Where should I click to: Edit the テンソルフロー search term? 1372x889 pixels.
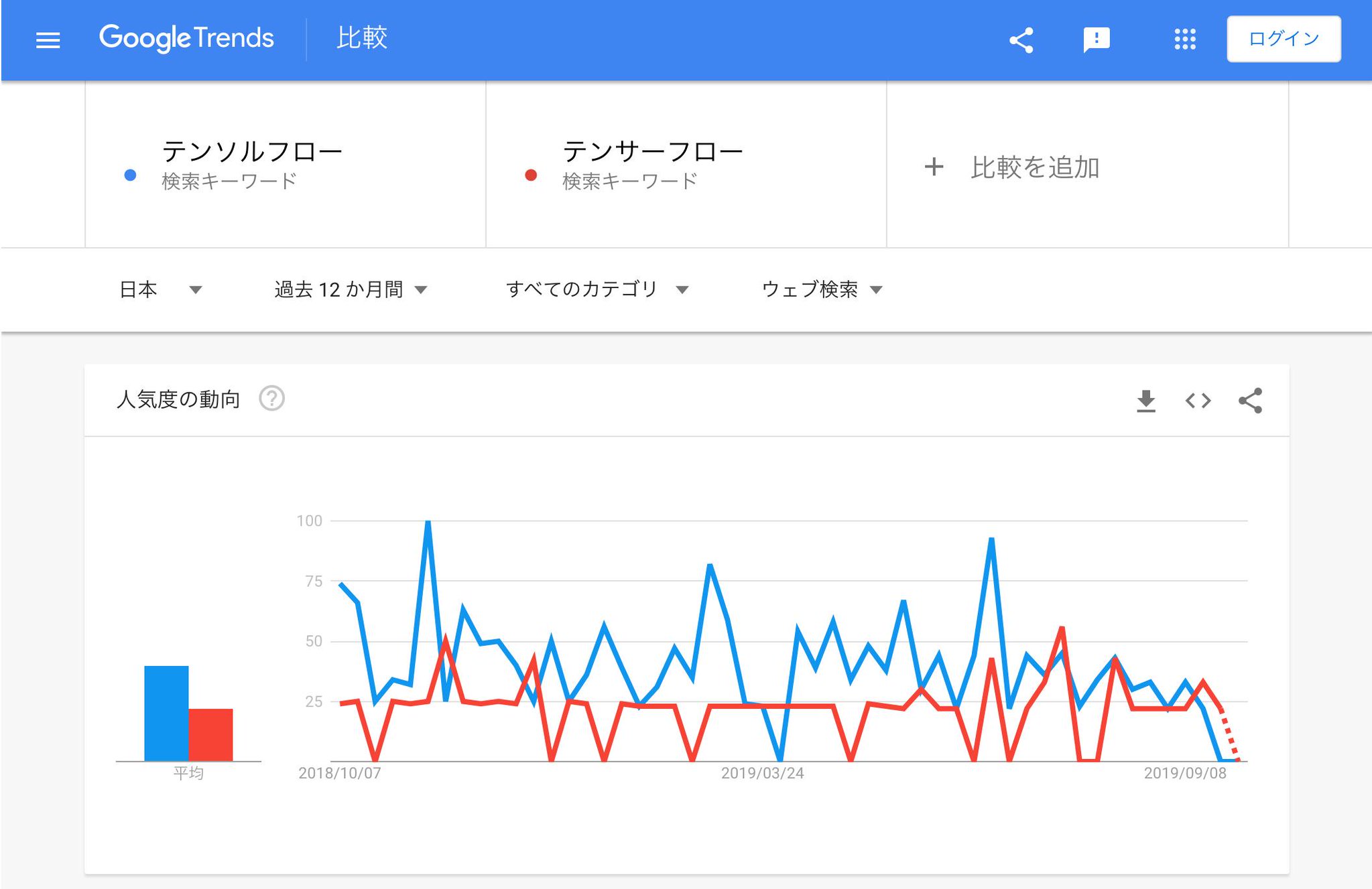pos(252,151)
